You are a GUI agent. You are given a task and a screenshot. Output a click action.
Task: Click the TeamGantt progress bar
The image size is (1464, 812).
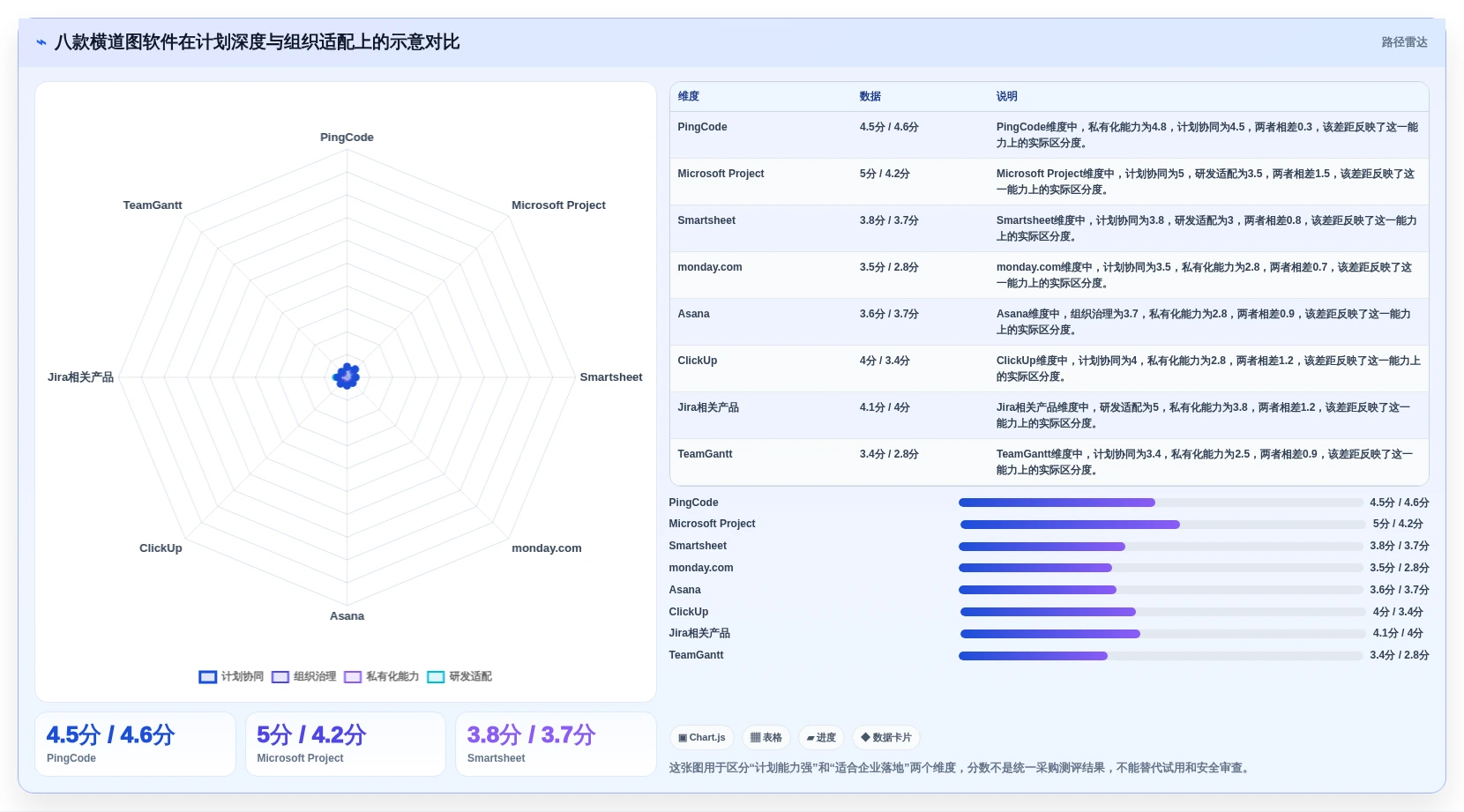click(x=1161, y=656)
